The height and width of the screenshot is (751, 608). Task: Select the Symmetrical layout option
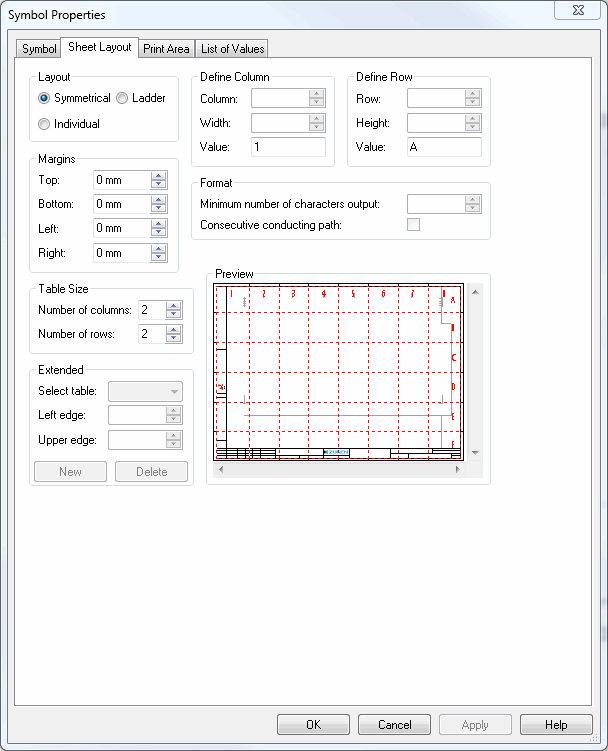(44, 98)
